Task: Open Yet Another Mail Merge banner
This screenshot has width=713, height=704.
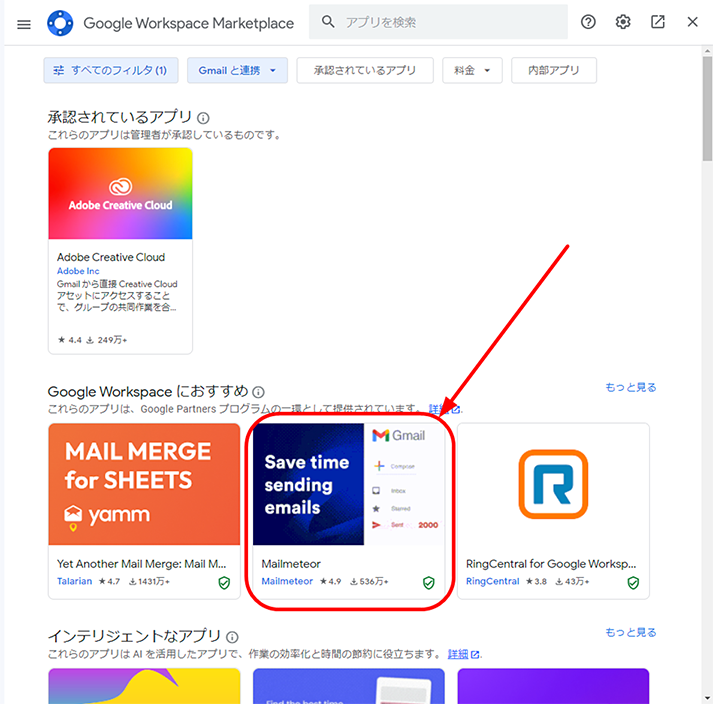Action: tap(144, 484)
